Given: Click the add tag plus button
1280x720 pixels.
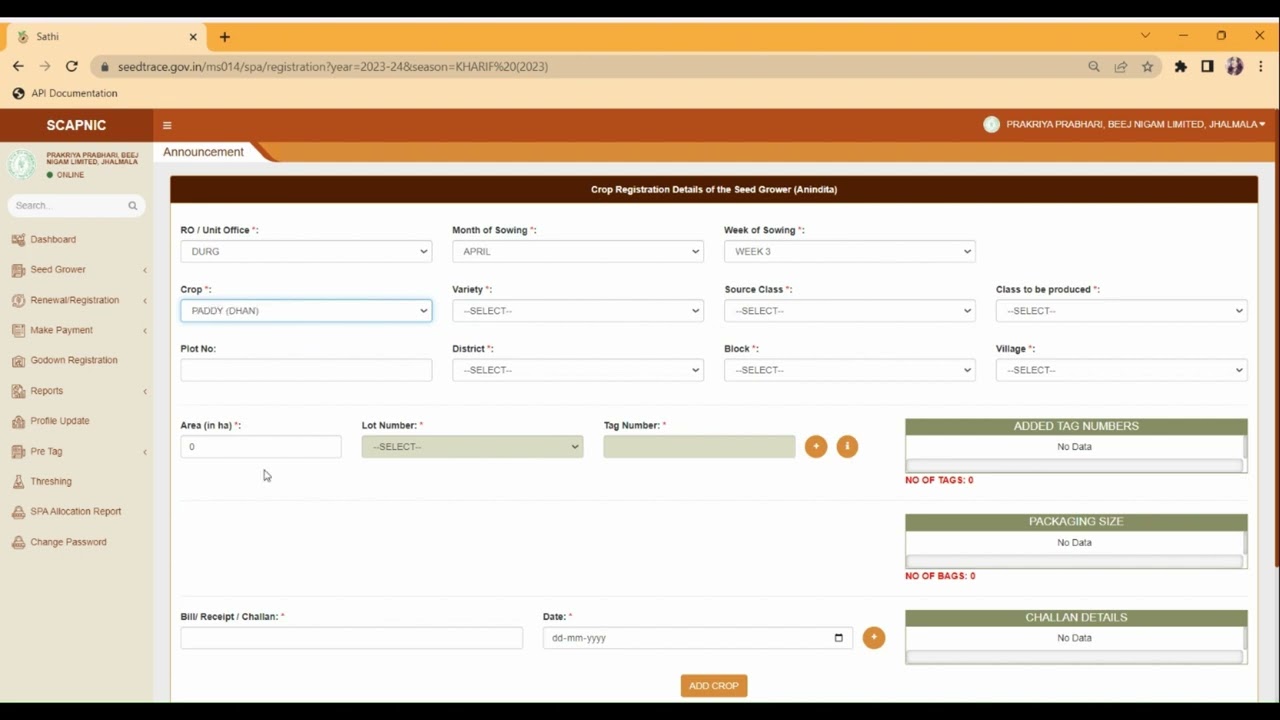Looking at the screenshot, I should point(816,446).
